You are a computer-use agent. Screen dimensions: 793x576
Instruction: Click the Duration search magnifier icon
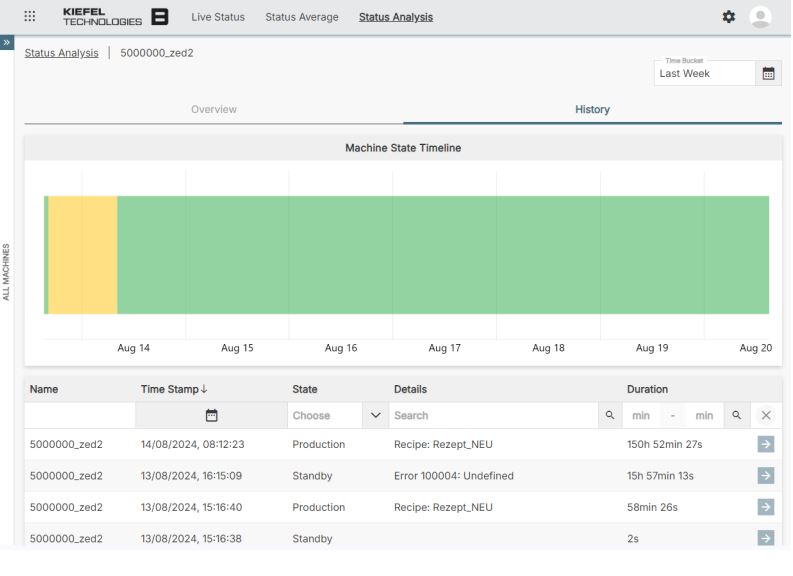(737, 415)
